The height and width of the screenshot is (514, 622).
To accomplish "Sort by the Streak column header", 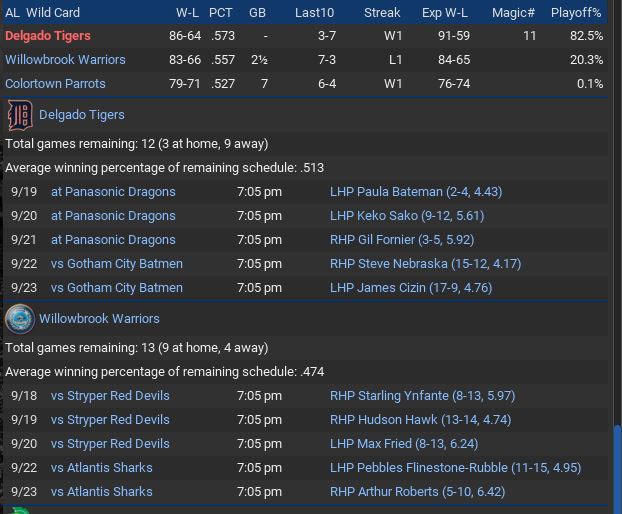I will click(x=382, y=13).
